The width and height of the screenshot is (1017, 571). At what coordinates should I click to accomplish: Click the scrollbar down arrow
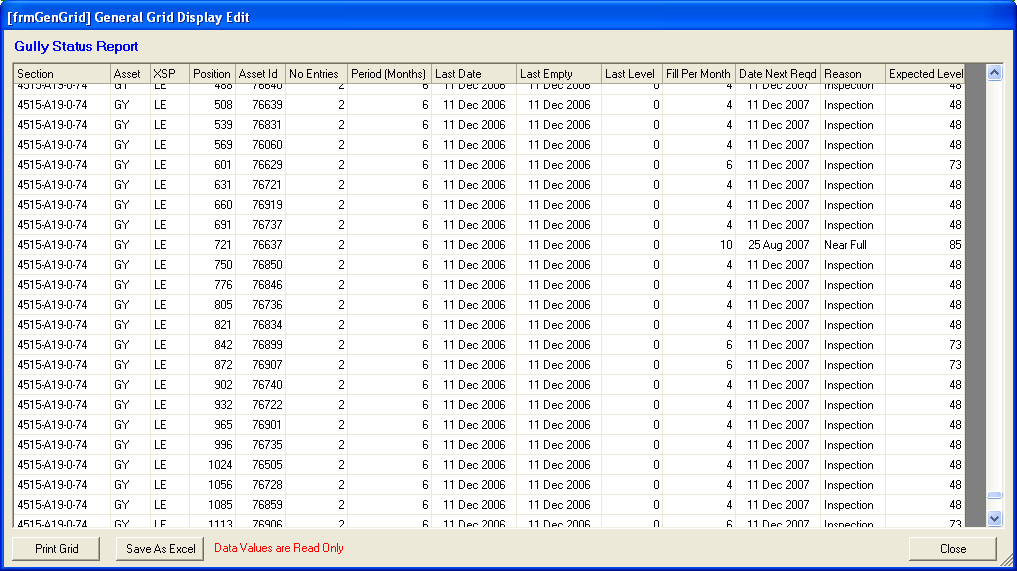pos(994,518)
